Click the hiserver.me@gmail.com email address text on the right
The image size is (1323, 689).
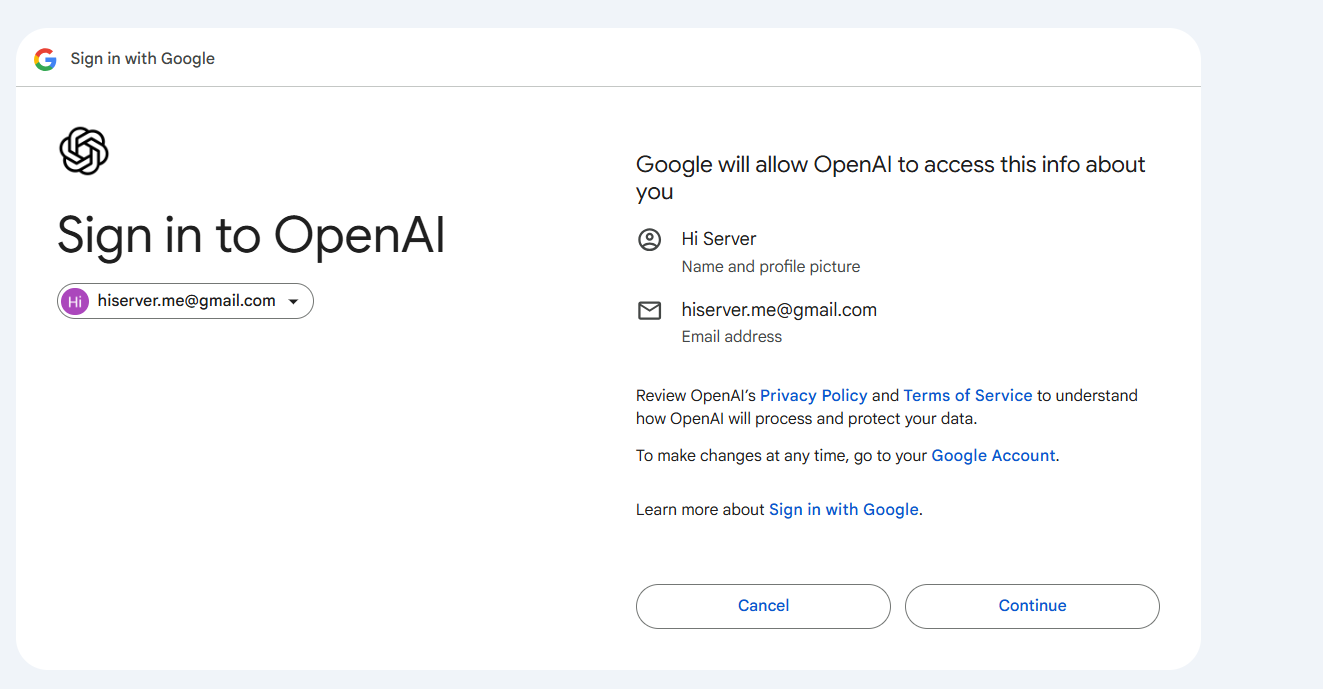[779, 310]
